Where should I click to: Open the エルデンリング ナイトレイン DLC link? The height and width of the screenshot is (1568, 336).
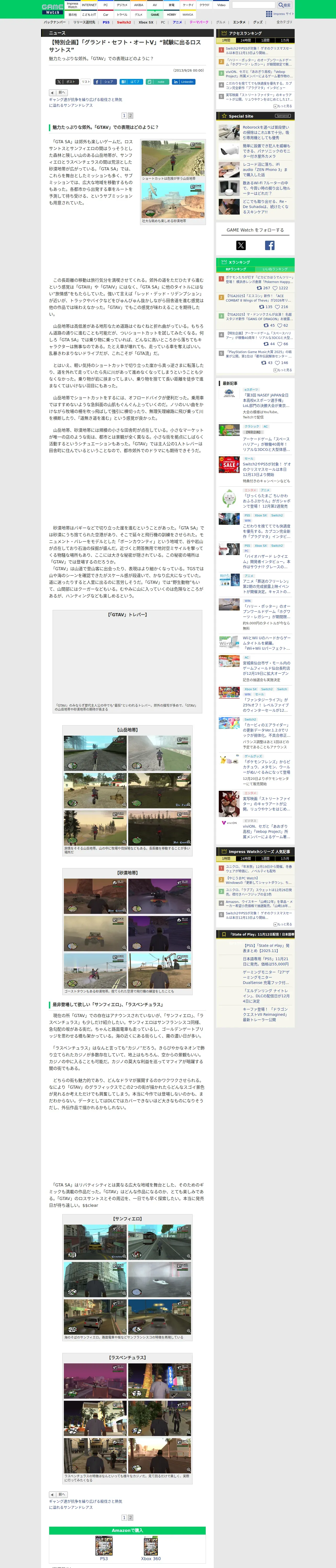coord(266,996)
